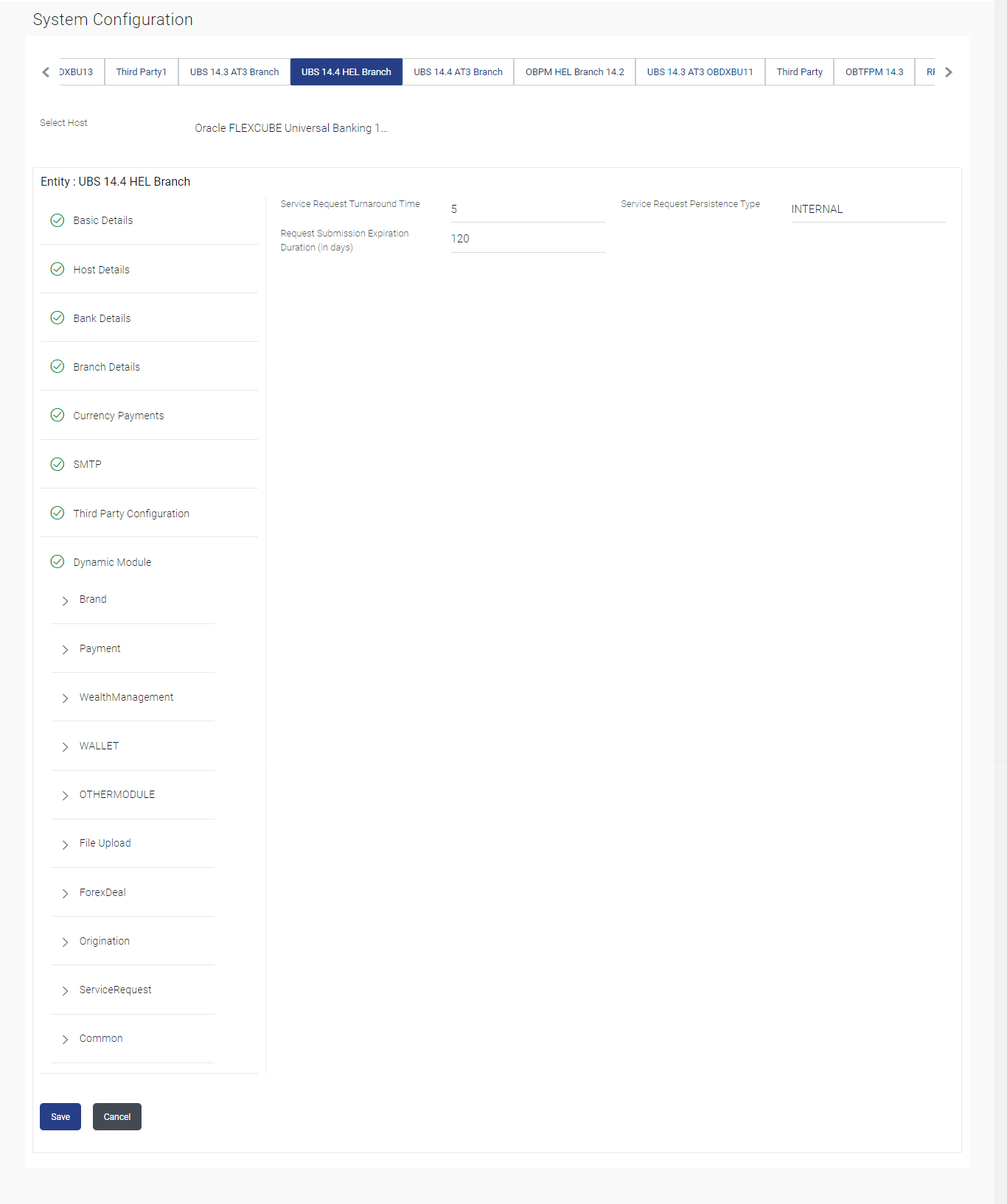Edit Request Submission Expiration Duration field
The height and width of the screenshot is (1204, 1007).
528,239
